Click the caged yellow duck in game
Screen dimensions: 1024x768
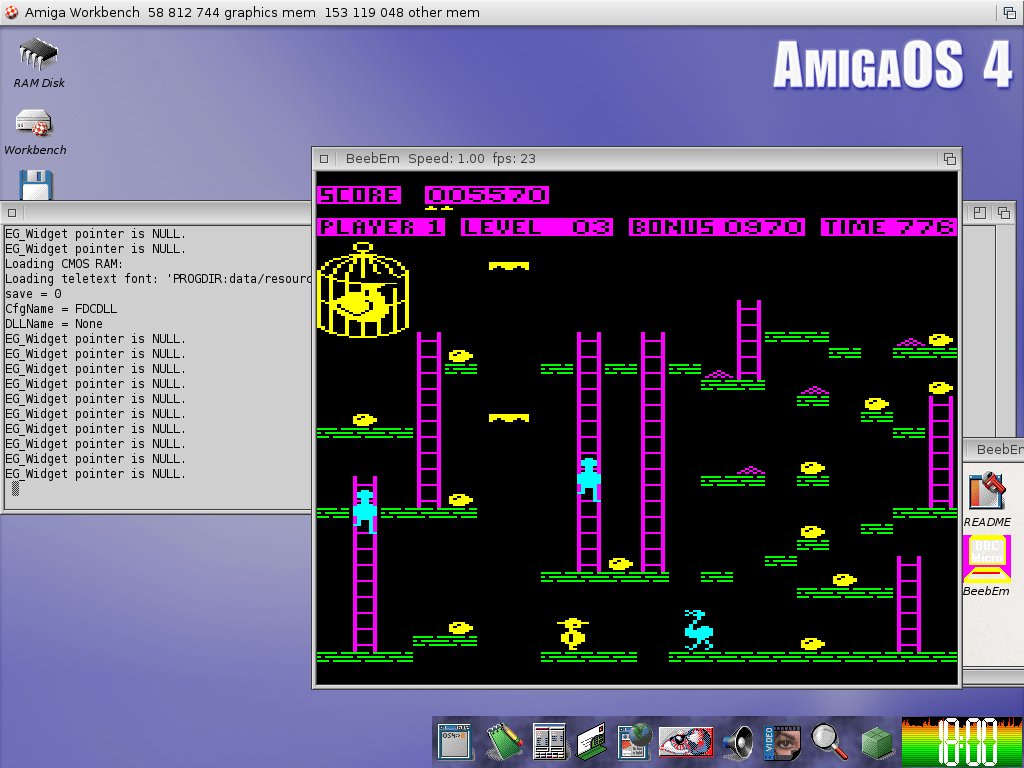[363, 290]
